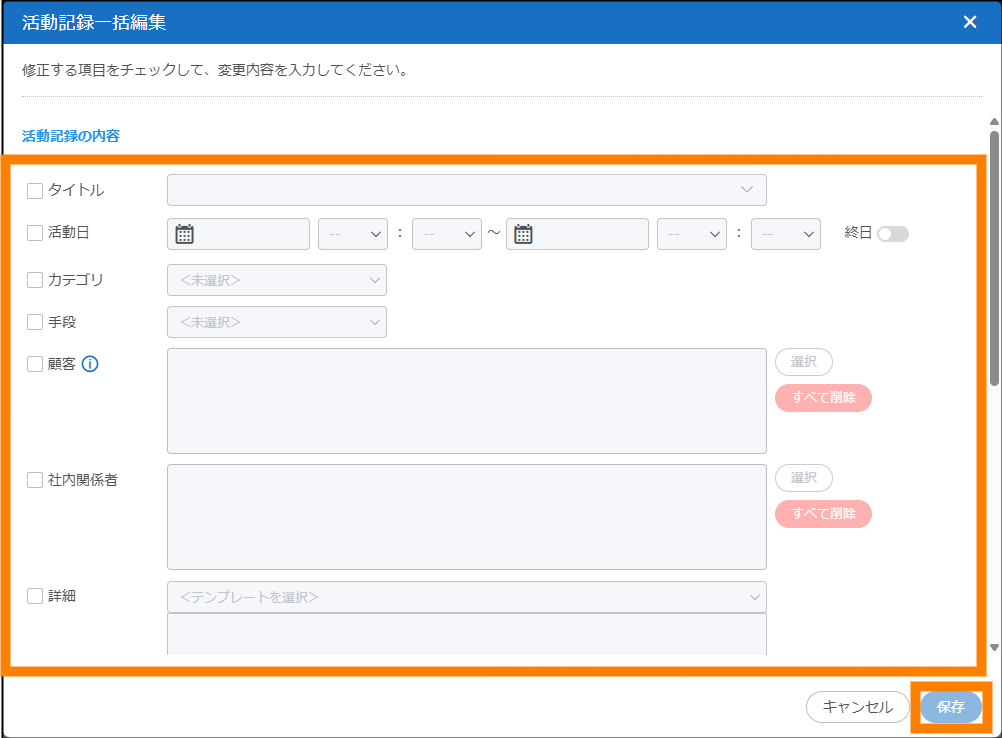Click 選択 button next to 顧客 field
1002x738 pixels.
(x=803, y=362)
